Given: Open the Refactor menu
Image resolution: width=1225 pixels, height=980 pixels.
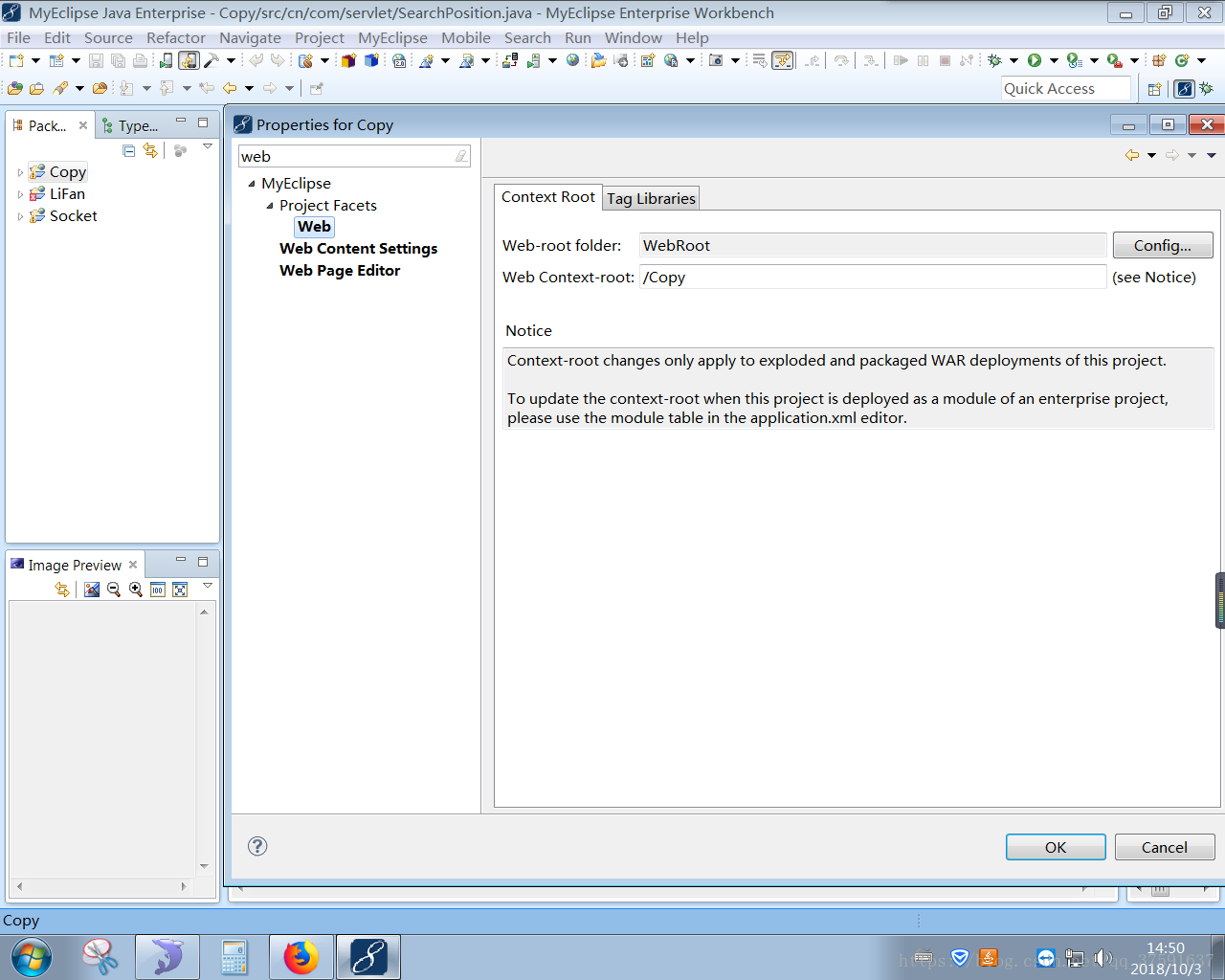Looking at the screenshot, I should pyautogui.click(x=176, y=37).
